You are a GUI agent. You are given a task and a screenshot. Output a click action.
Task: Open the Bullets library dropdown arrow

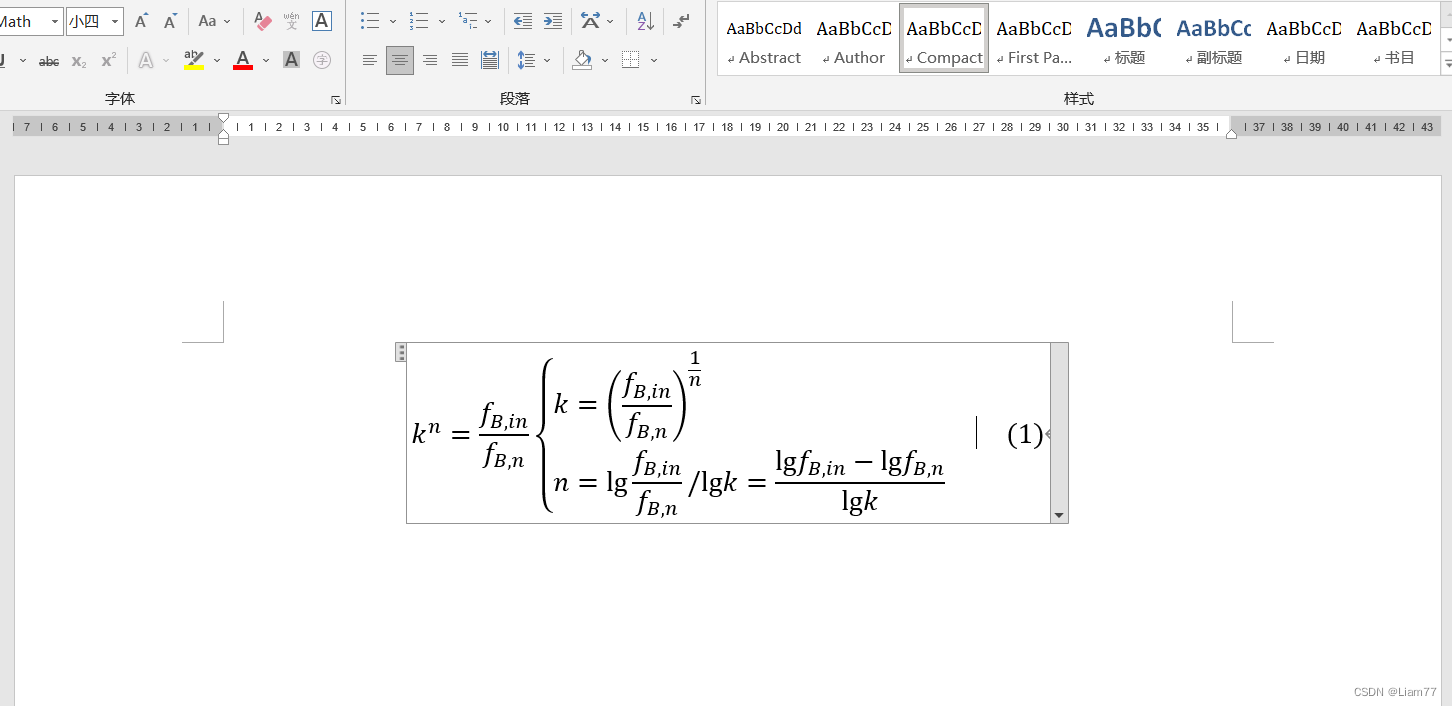coord(392,21)
